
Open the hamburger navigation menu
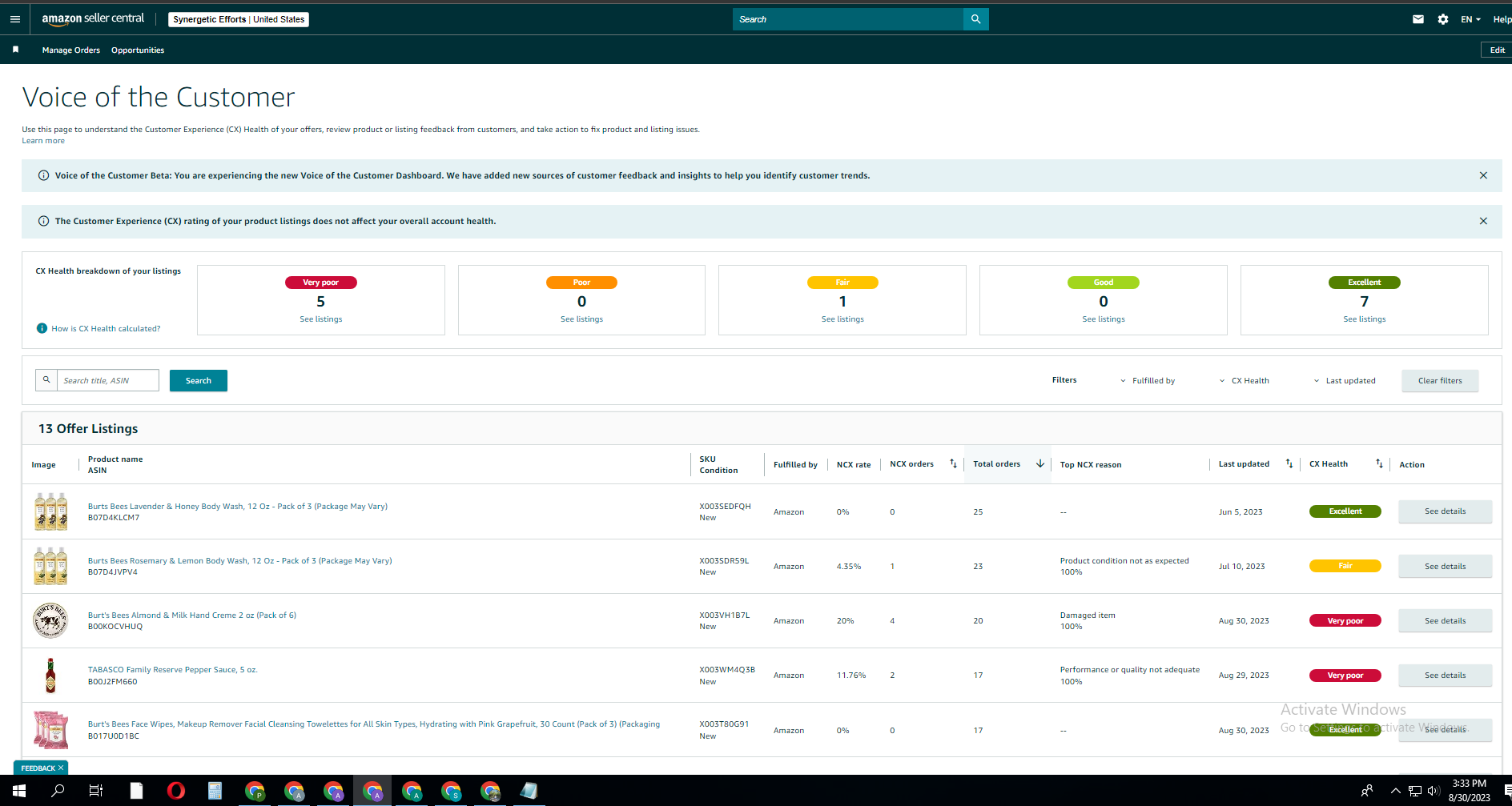pyautogui.click(x=15, y=19)
